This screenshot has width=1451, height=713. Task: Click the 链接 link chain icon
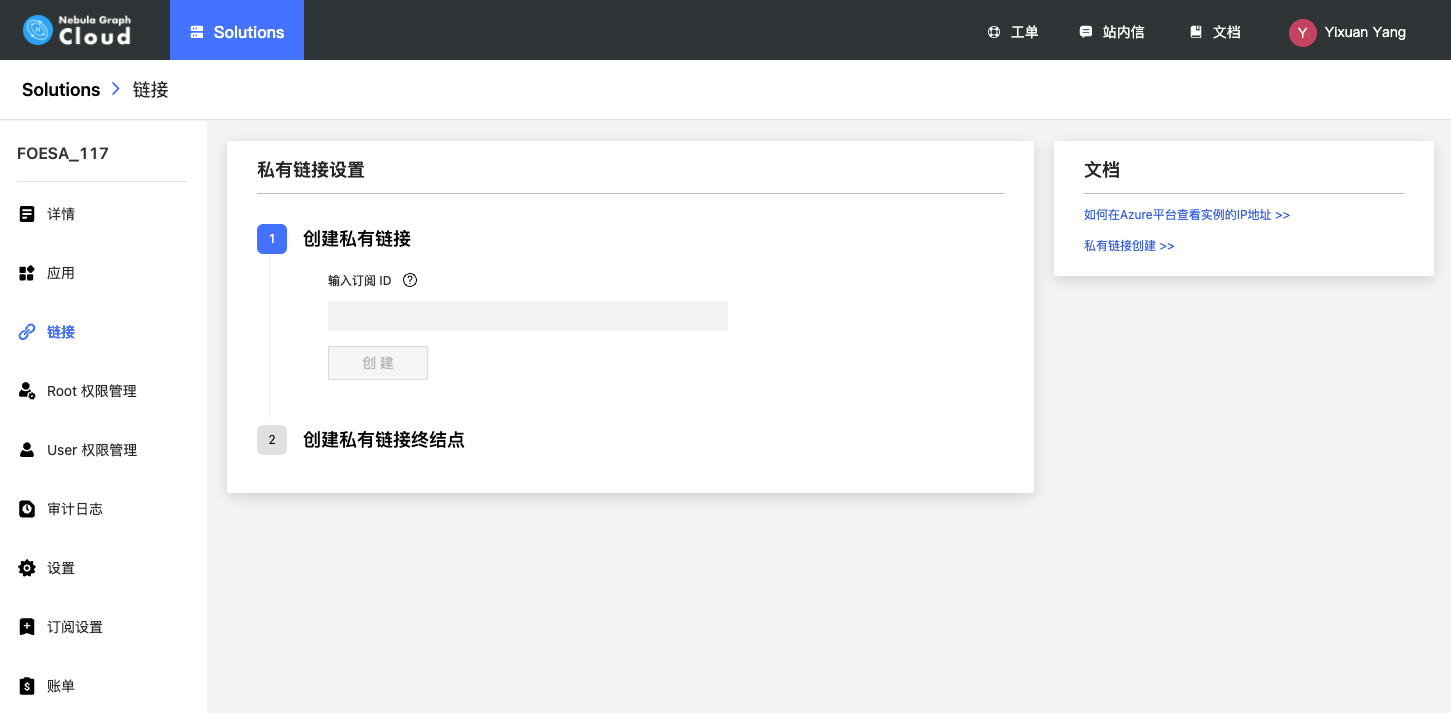click(x=27, y=332)
